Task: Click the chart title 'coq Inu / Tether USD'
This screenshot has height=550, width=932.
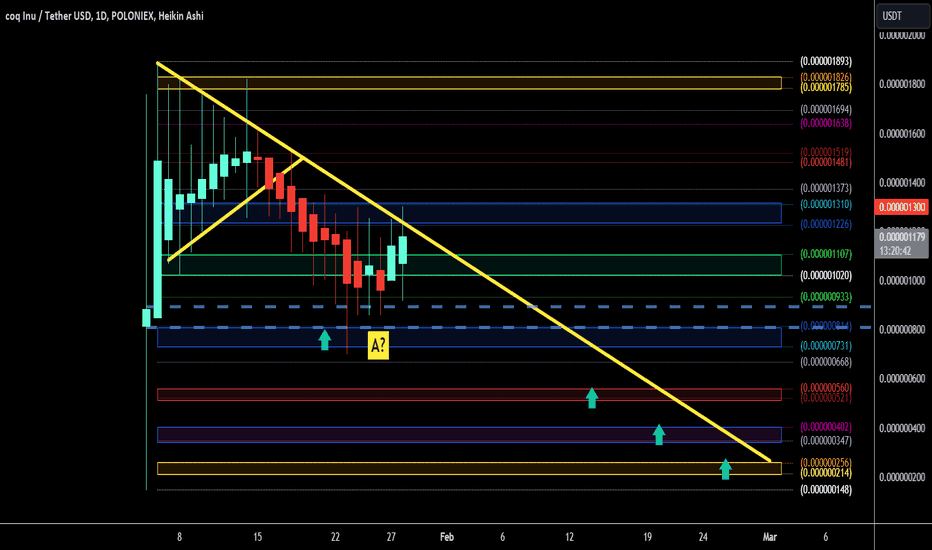Action: tap(48, 16)
